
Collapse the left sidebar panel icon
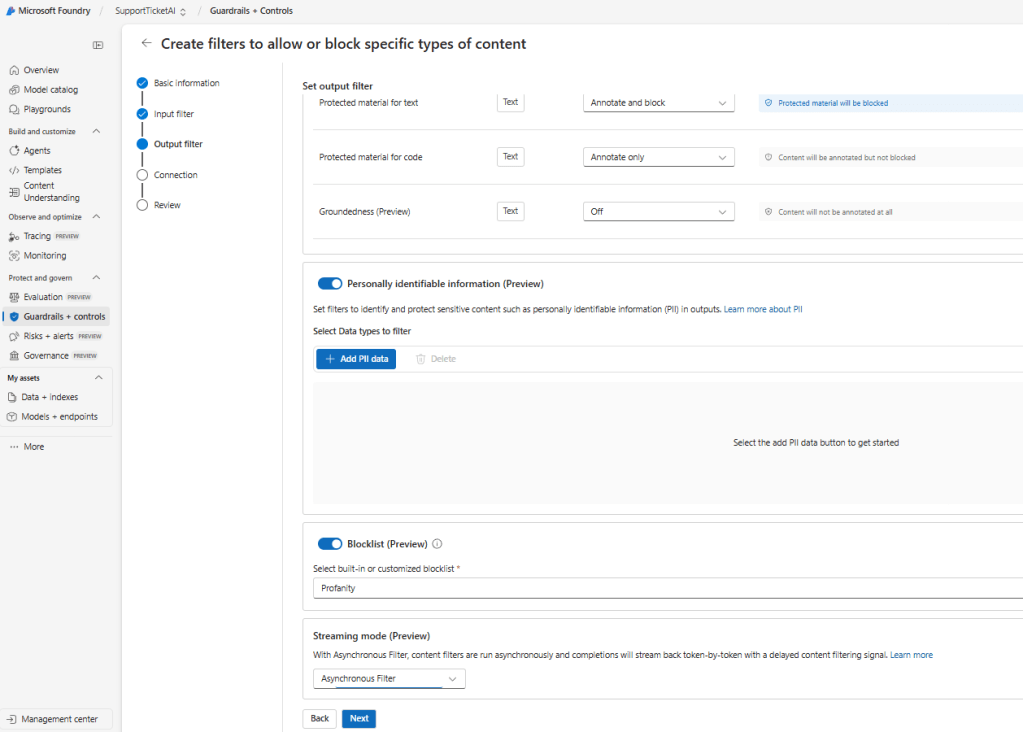98,45
